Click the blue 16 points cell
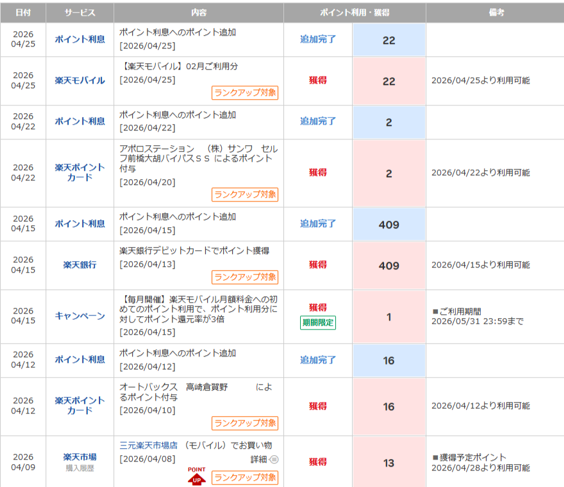 [389, 360]
